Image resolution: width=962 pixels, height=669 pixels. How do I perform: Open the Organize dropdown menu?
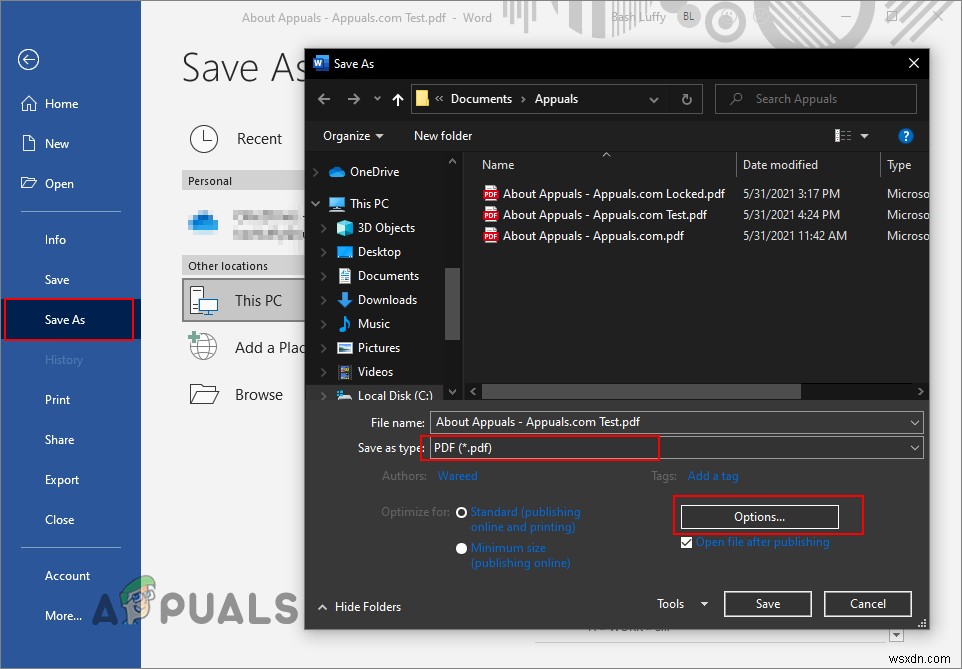[x=353, y=136]
